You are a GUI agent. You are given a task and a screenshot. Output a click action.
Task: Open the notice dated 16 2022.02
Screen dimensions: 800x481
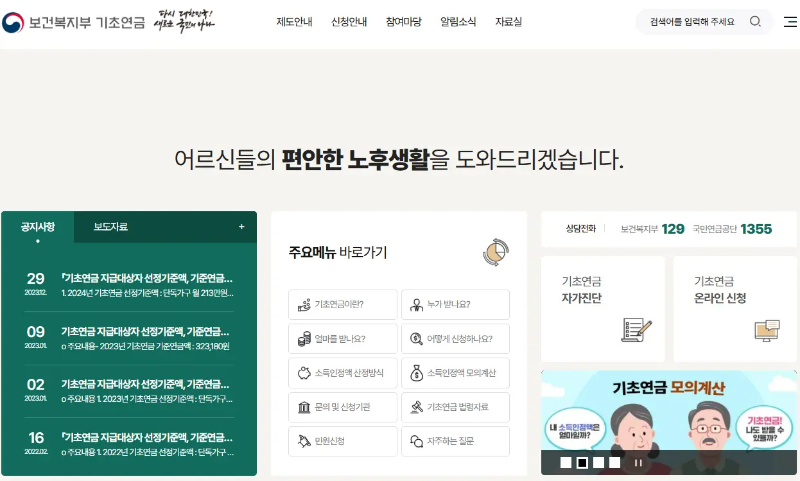[129, 444]
